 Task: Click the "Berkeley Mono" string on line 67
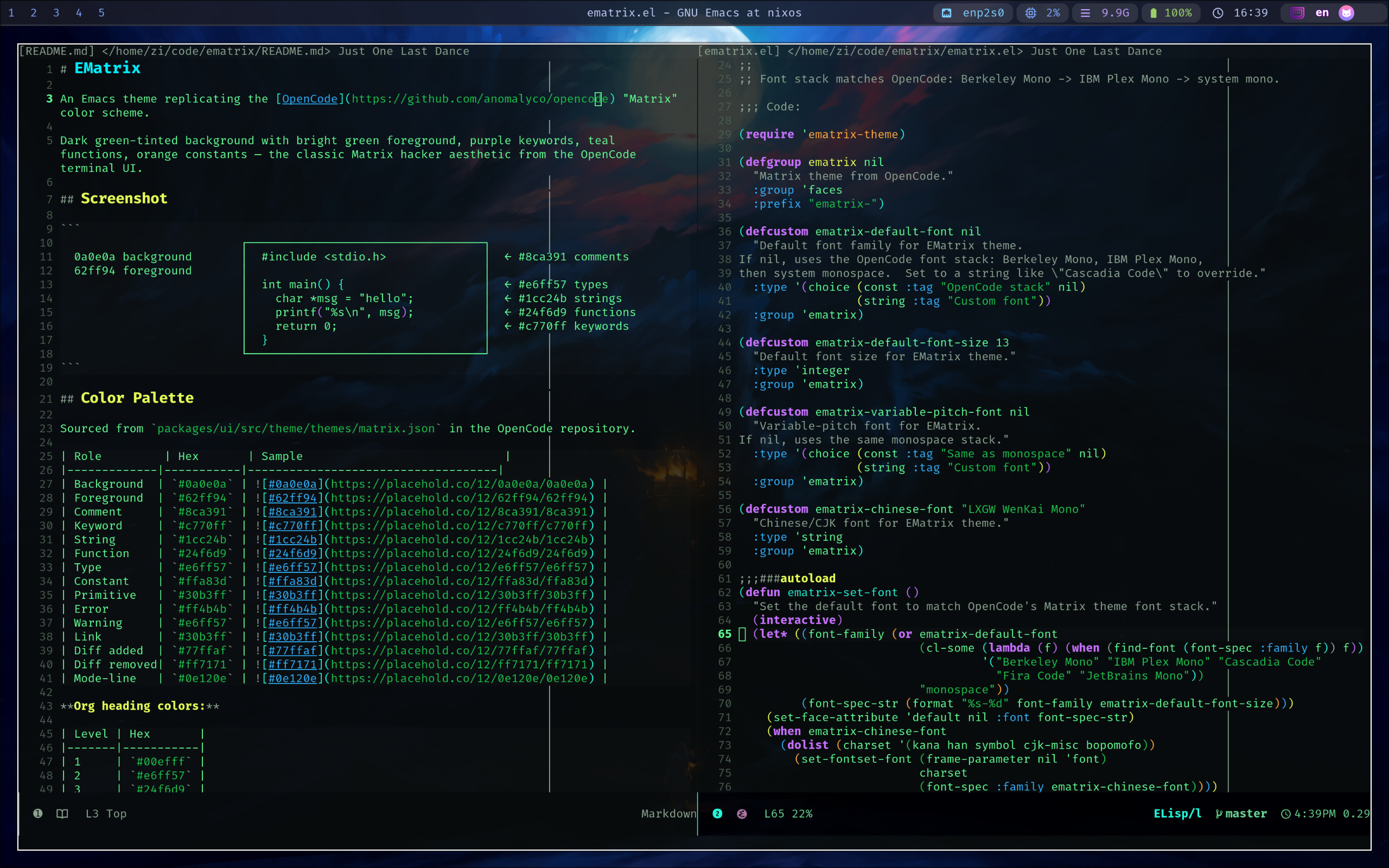click(1048, 662)
